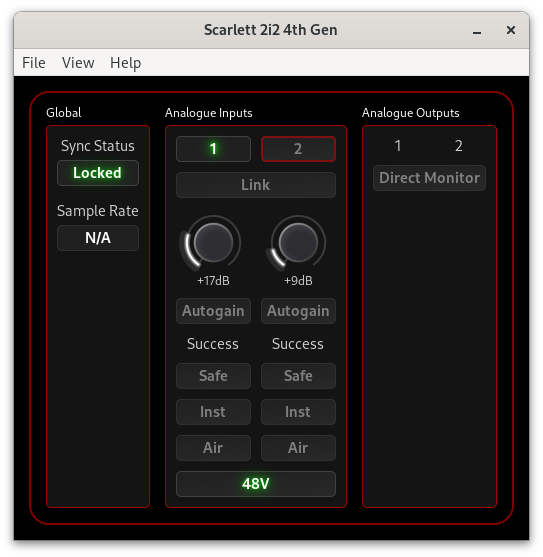543x557 pixels.
Task: Enable Safe mode on input 2
Action: [298, 376]
